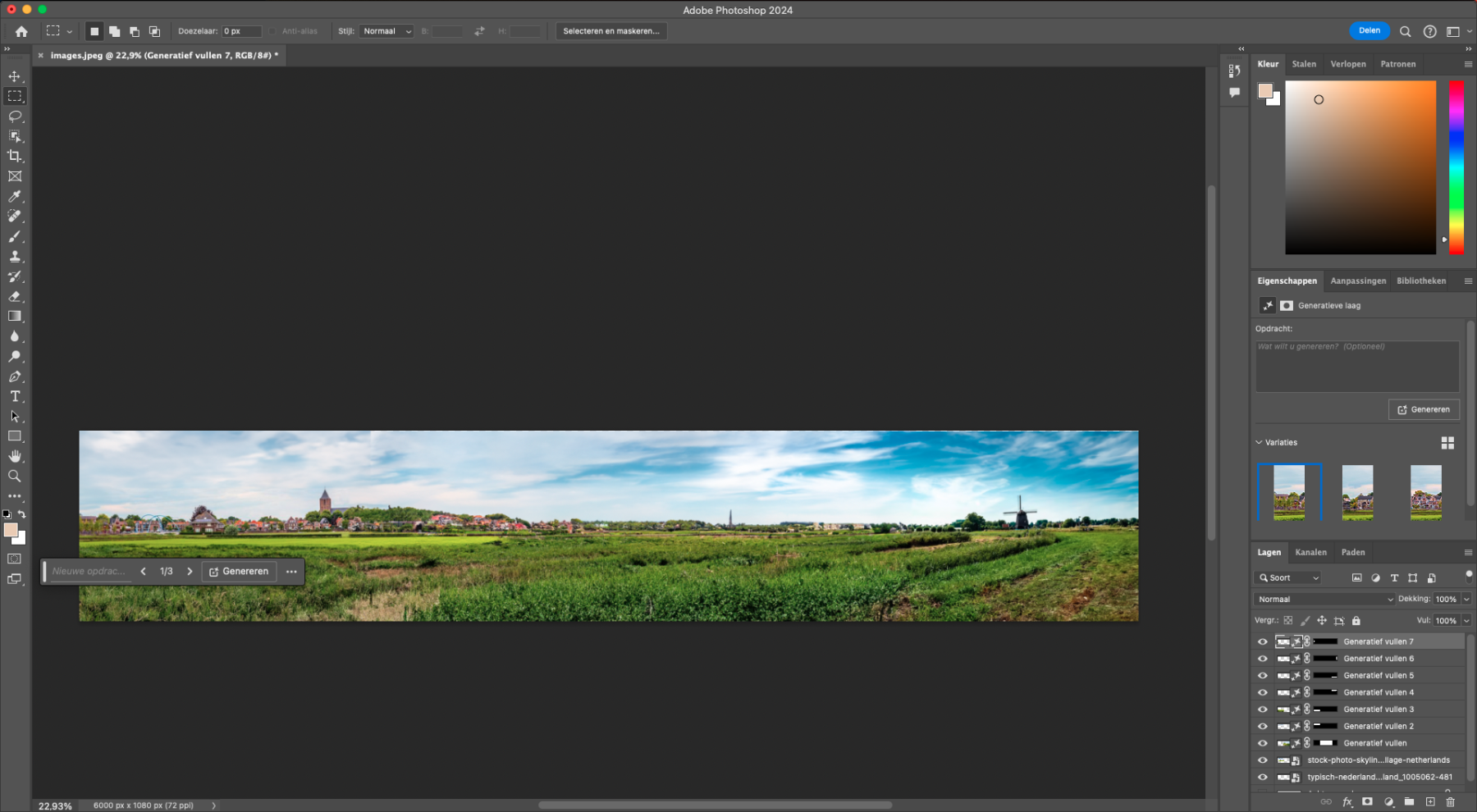The width and height of the screenshot is (1477, 812).
Task: Open the workspace switcher dropdown
Action: [1457, 31]
